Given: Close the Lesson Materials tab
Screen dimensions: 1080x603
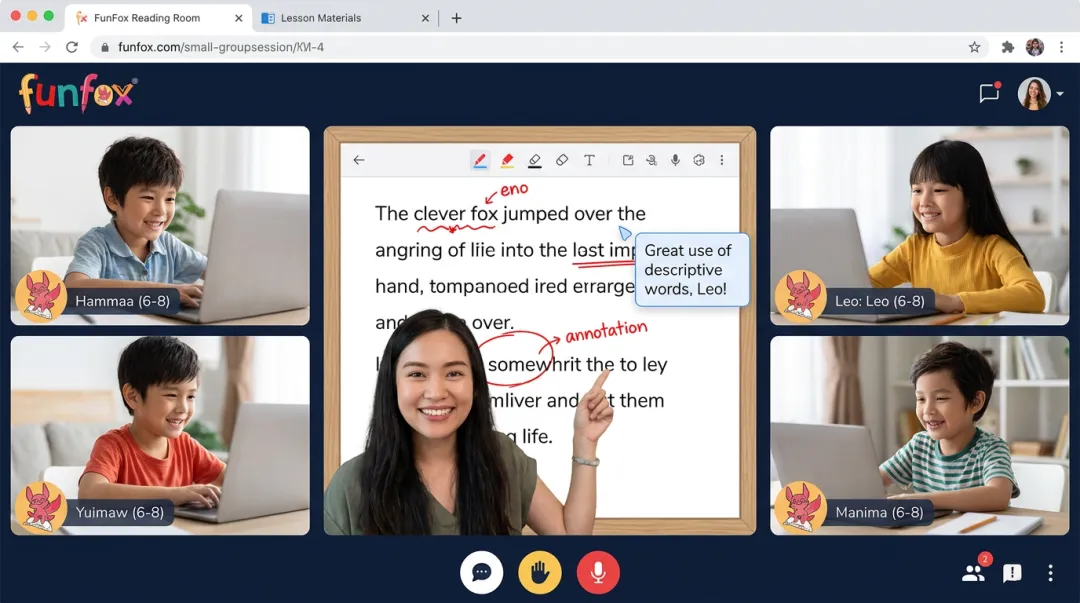Looking at the screenshot, I should point(425,18).
